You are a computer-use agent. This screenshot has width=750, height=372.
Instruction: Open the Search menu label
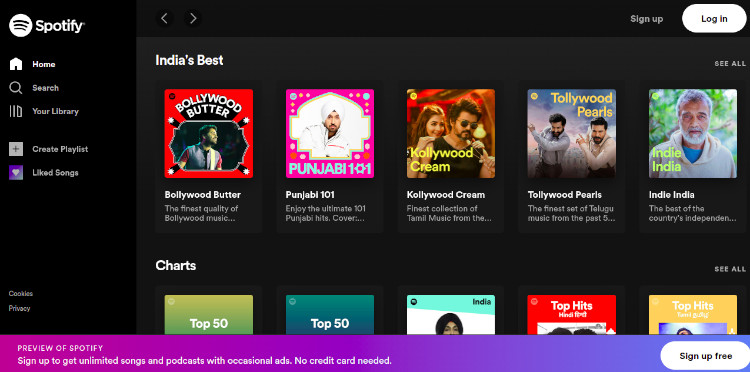45,88
